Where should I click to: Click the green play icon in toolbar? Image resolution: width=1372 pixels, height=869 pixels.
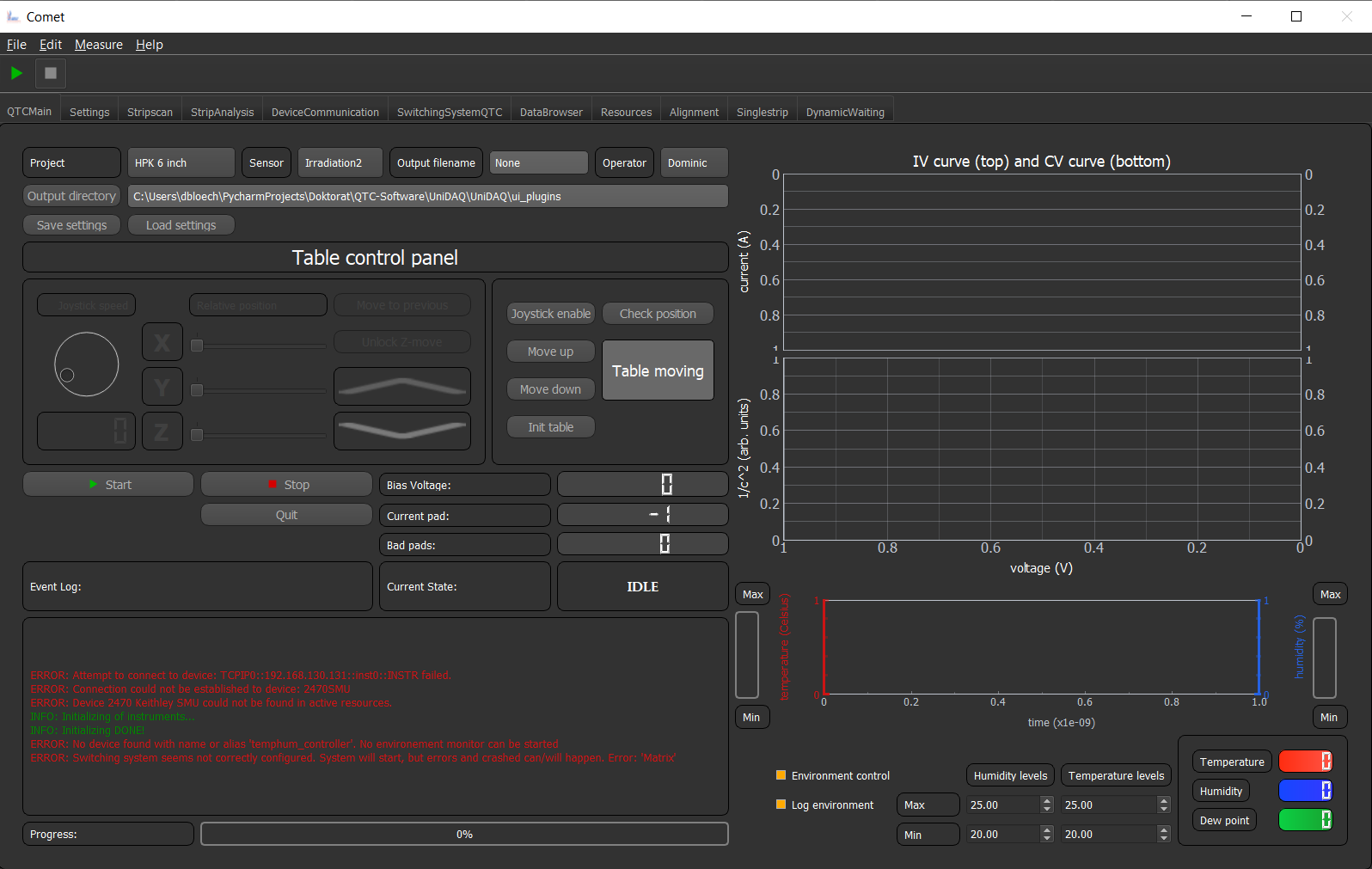pos(16,73)
